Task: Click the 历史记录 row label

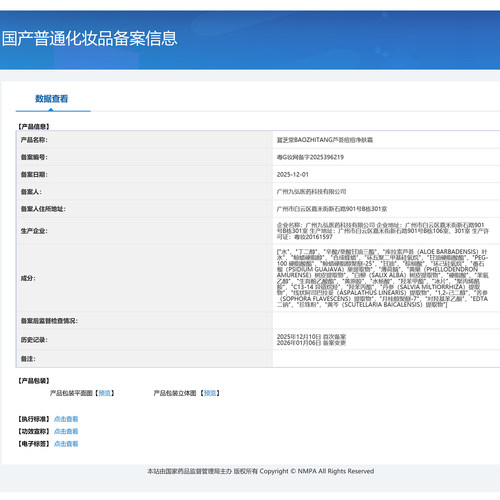Action: 34,340
